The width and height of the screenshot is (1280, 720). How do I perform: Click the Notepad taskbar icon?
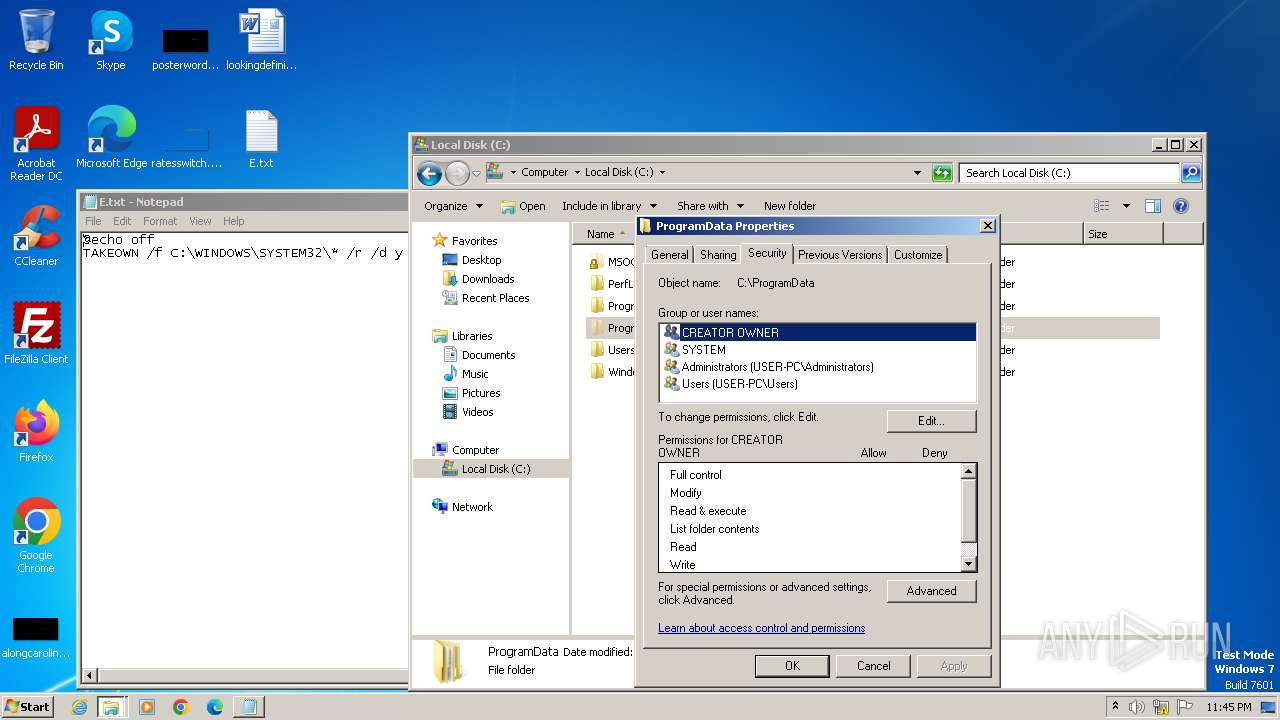248,707
